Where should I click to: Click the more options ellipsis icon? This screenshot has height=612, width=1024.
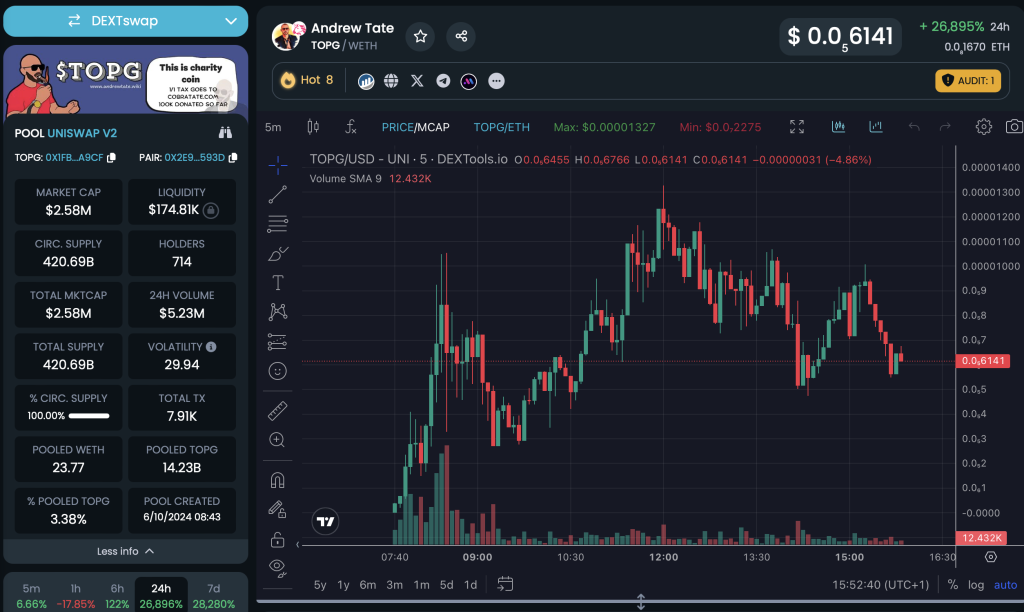(x=496, y=81)
